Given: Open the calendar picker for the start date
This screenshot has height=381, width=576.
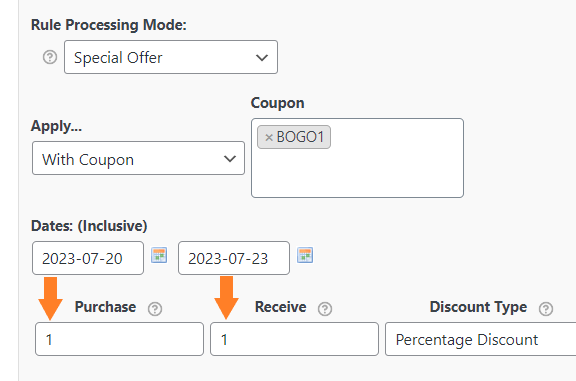Looking at the screenshot, I should 159,255.
